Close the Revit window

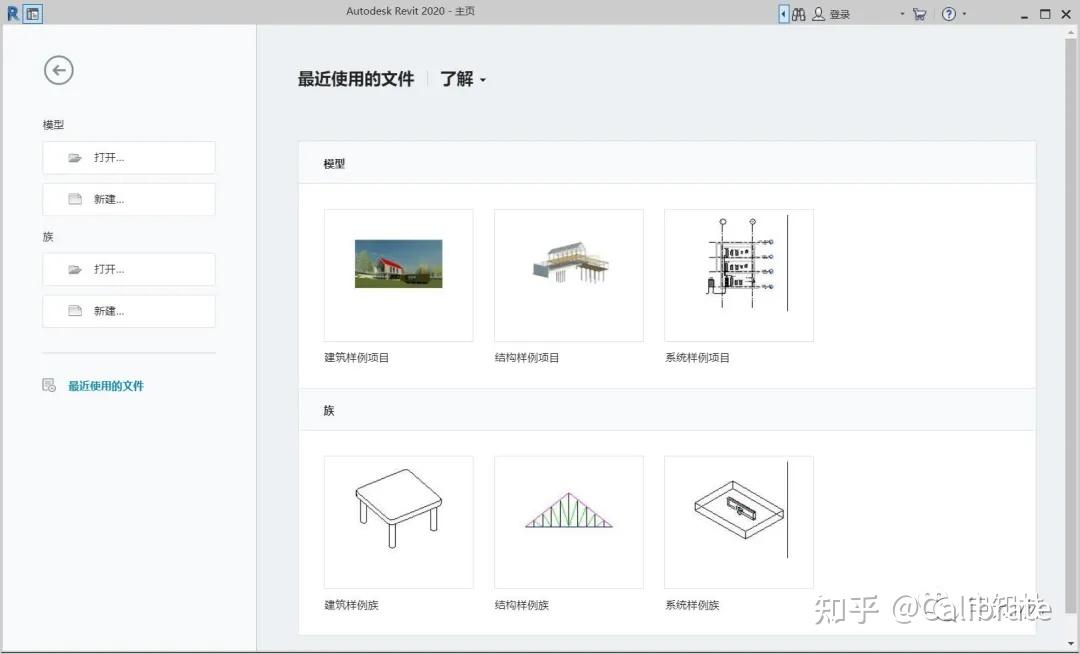1066,14
